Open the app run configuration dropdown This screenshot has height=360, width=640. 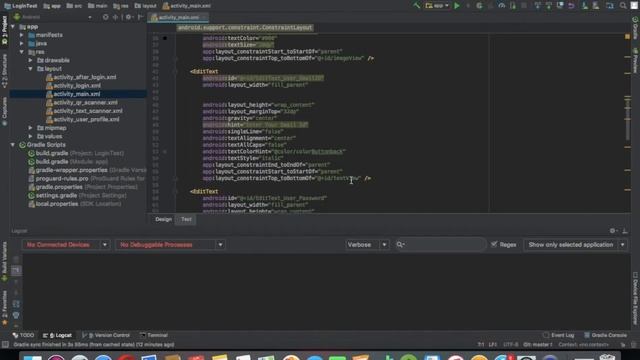click(437, 6)
